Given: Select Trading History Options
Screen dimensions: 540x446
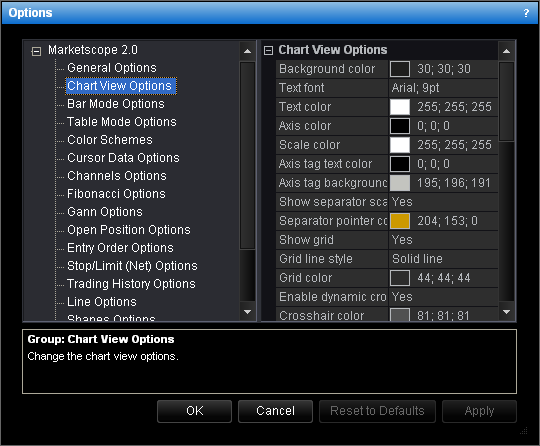Looking at the screenshot, I should (131, 283).
